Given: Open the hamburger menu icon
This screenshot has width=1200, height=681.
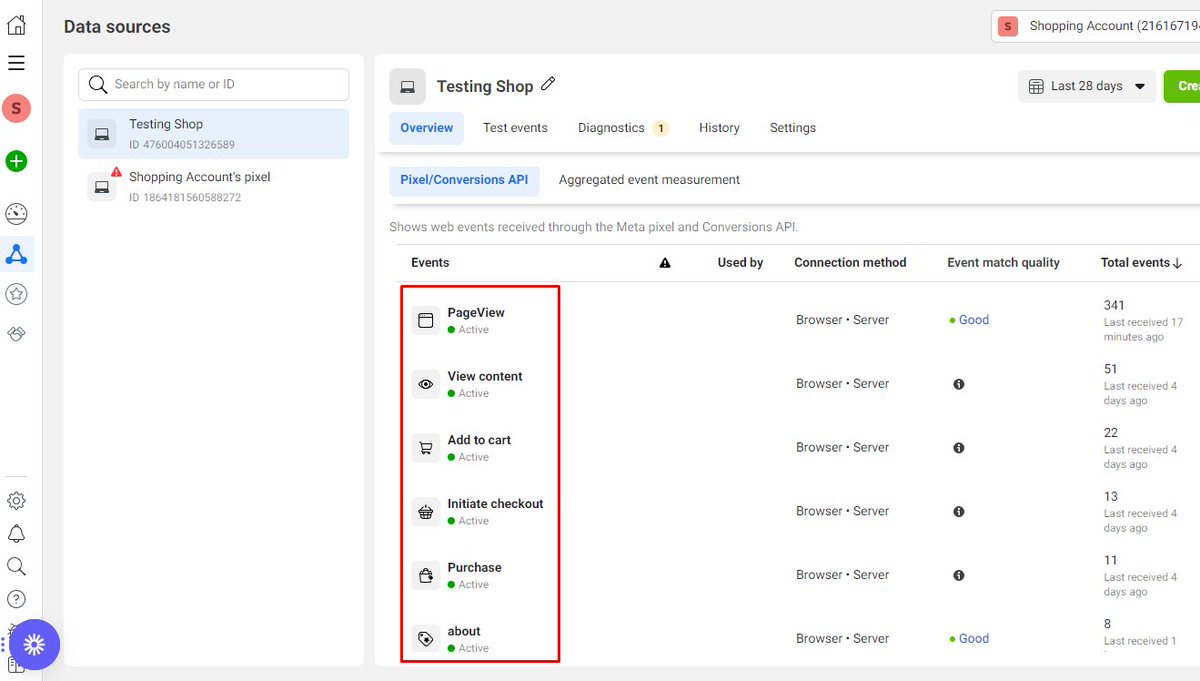Looking at the screenshot, I should (16, 63).
